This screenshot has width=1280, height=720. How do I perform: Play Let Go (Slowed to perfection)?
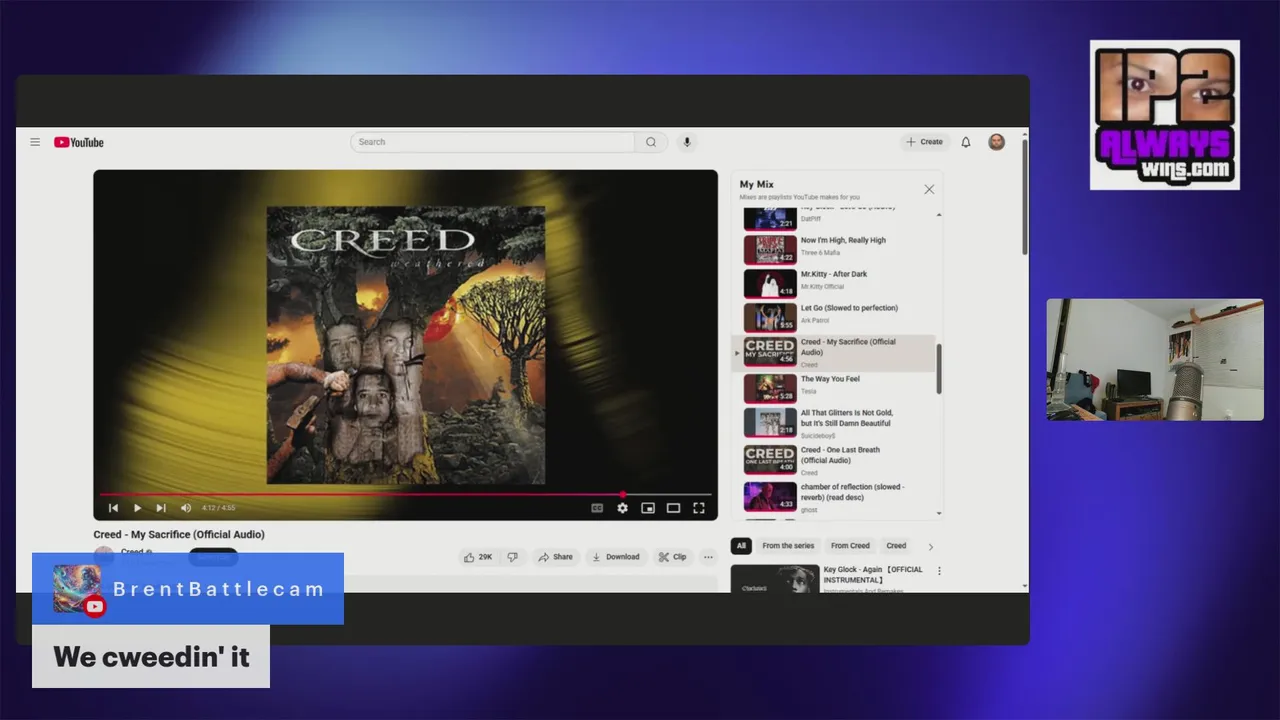coord(835,317)
